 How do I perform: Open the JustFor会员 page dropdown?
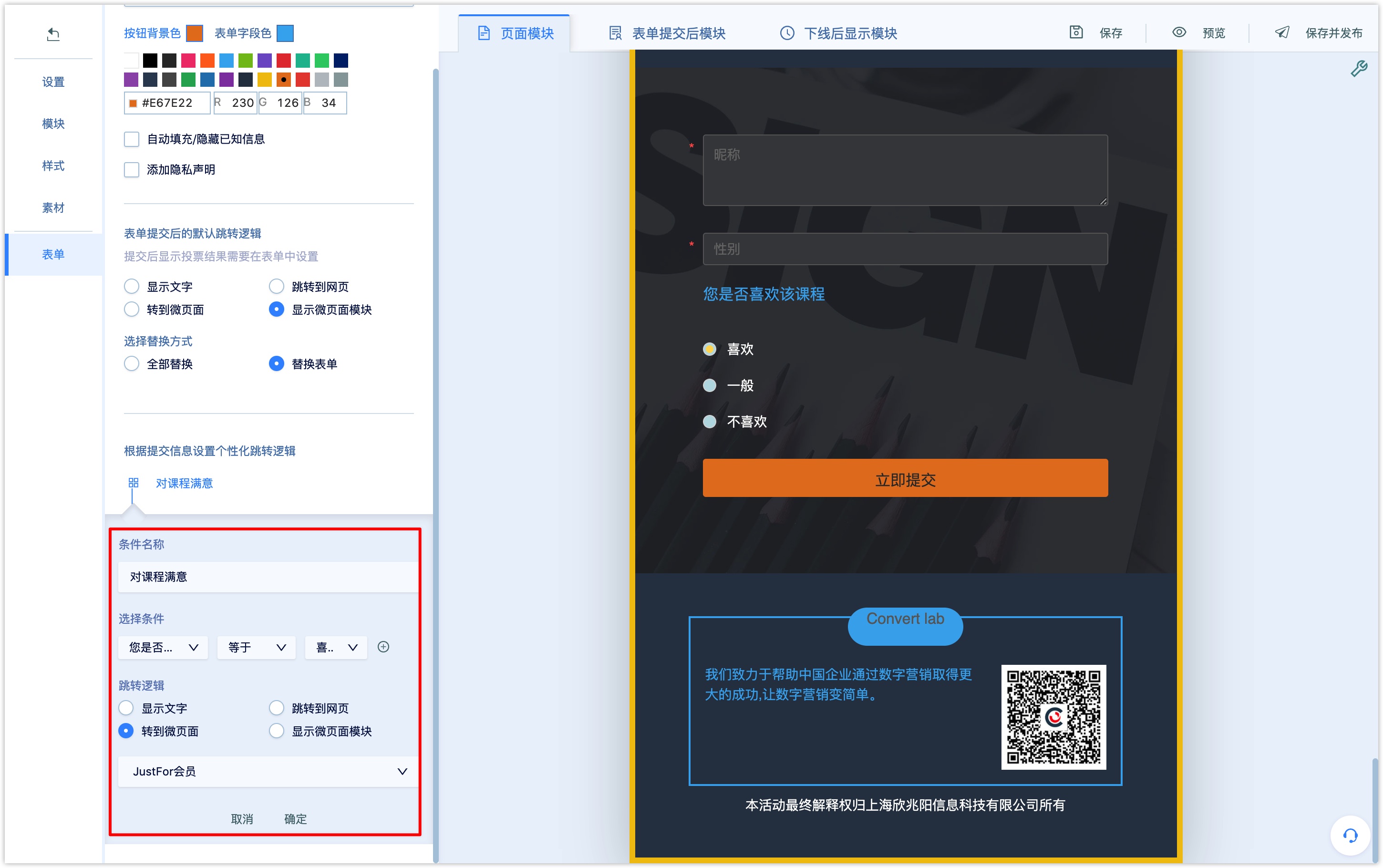[268, 772]
